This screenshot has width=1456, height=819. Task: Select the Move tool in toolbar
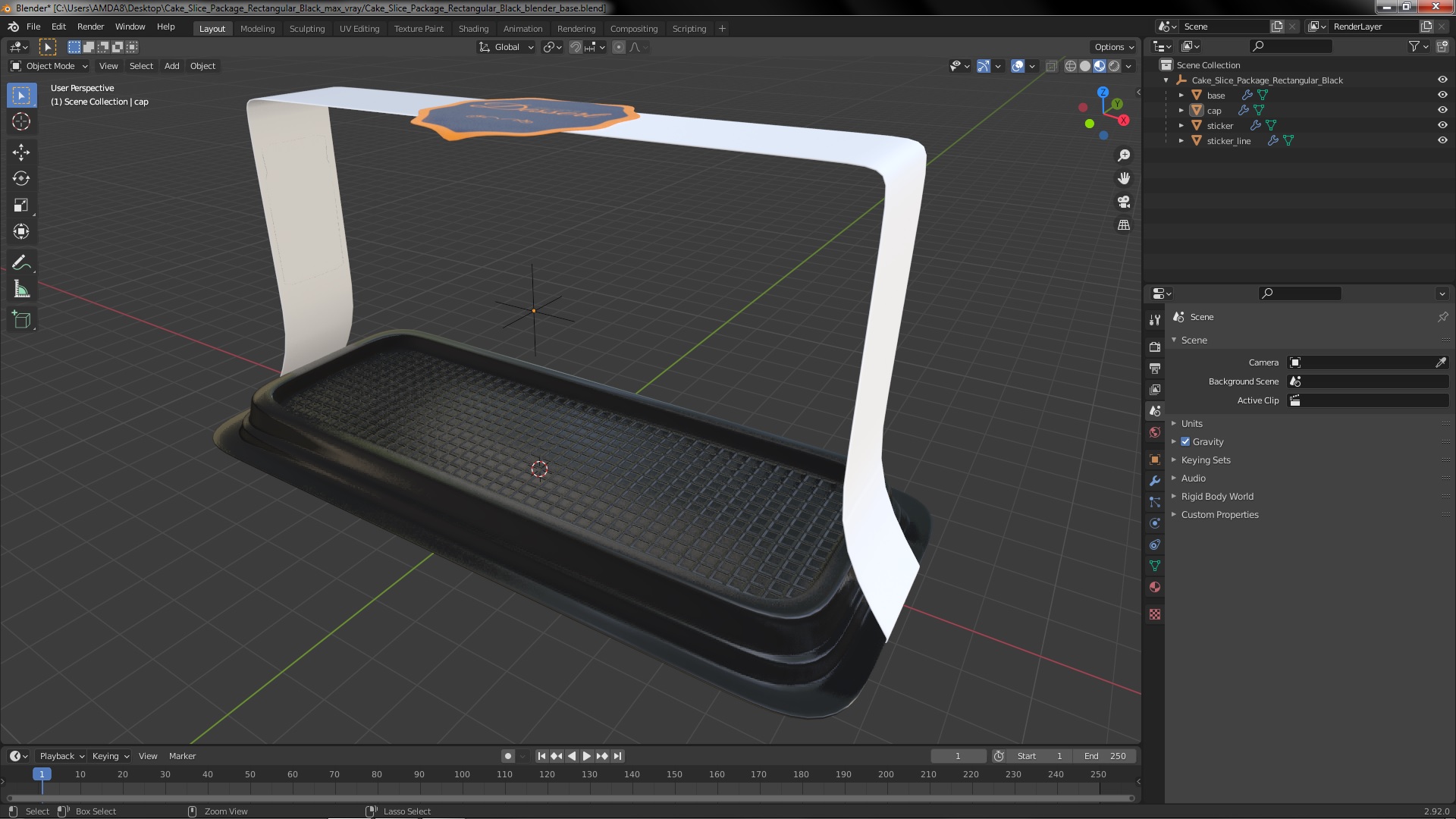pos(21,152)
